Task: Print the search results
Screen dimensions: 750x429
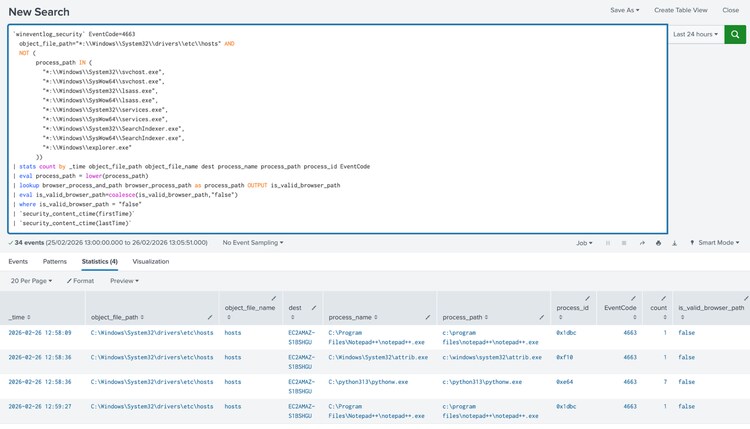Action: point(658,243)
